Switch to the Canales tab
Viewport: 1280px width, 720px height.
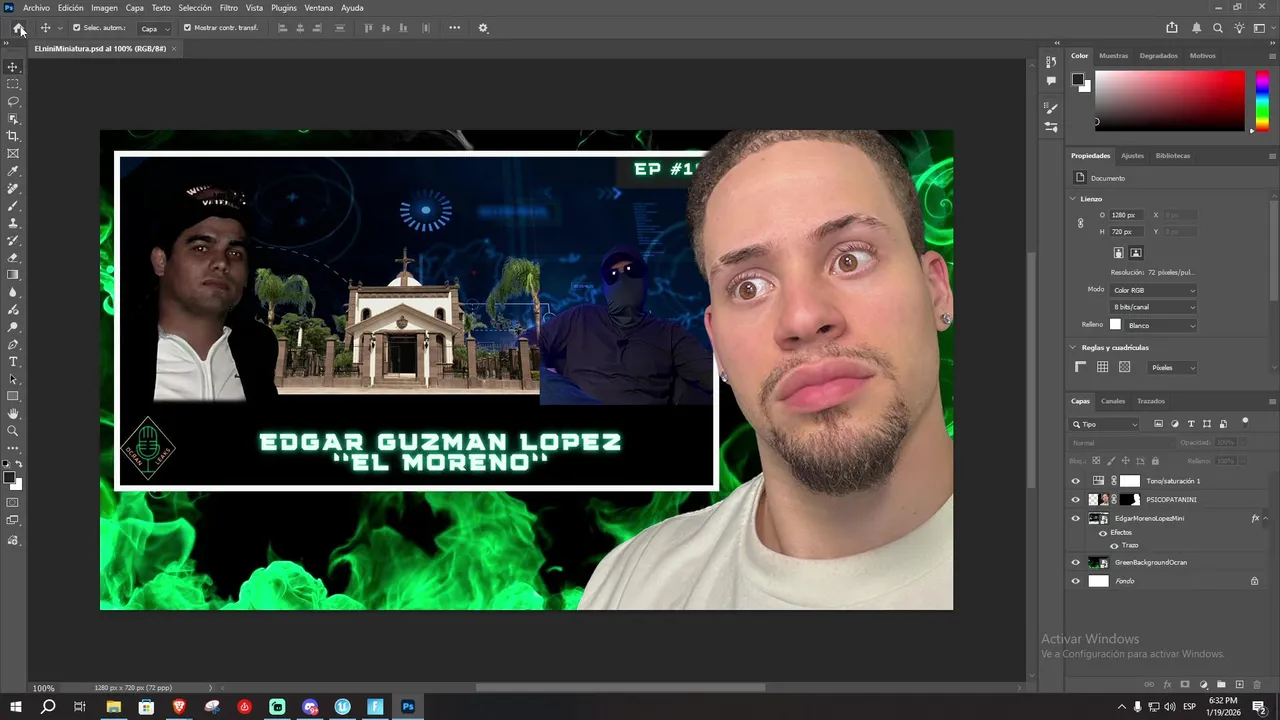coord(1113,401)
